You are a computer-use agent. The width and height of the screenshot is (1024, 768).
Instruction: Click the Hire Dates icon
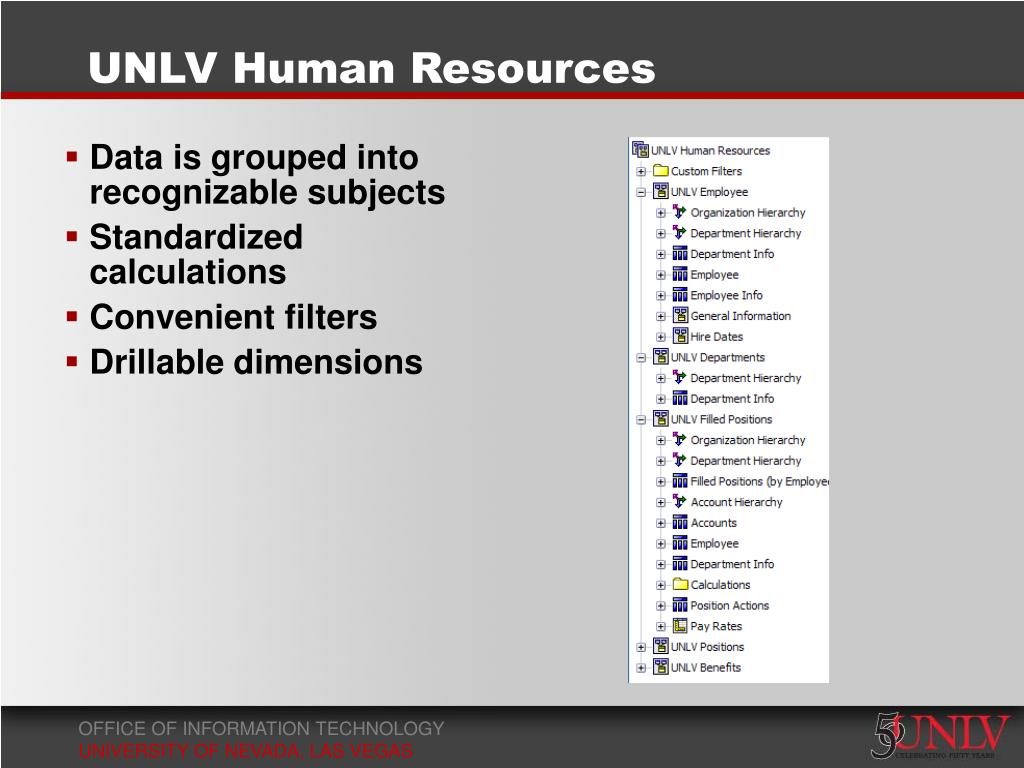tap(680, 336)
